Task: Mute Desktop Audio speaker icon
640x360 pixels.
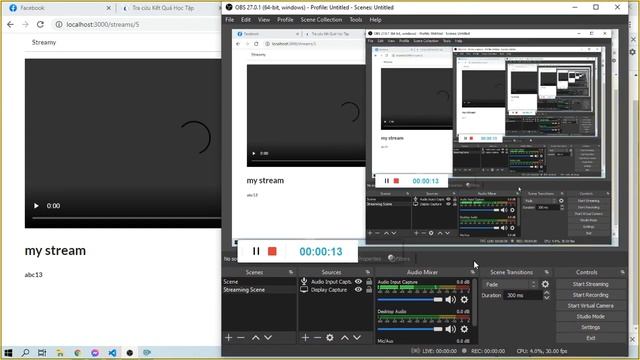Action: (451, 329)
